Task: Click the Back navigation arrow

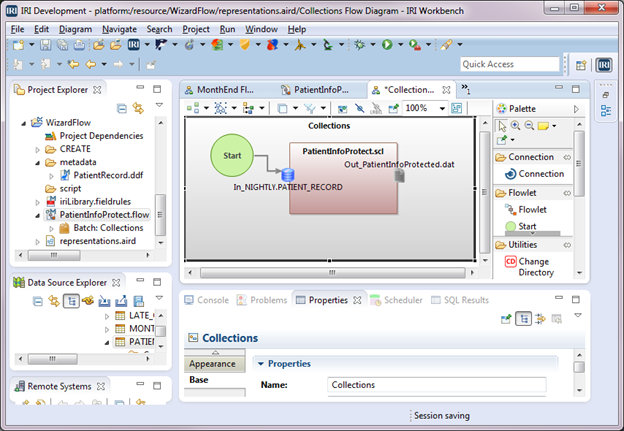Action: [91, 64]
